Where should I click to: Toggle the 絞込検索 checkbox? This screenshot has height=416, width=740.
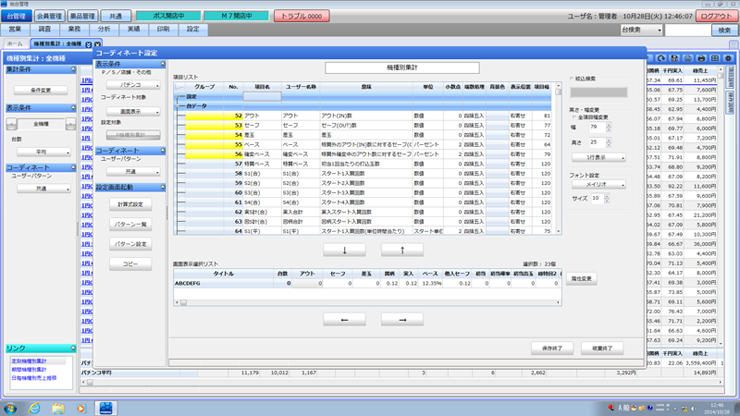pos(572,79)
